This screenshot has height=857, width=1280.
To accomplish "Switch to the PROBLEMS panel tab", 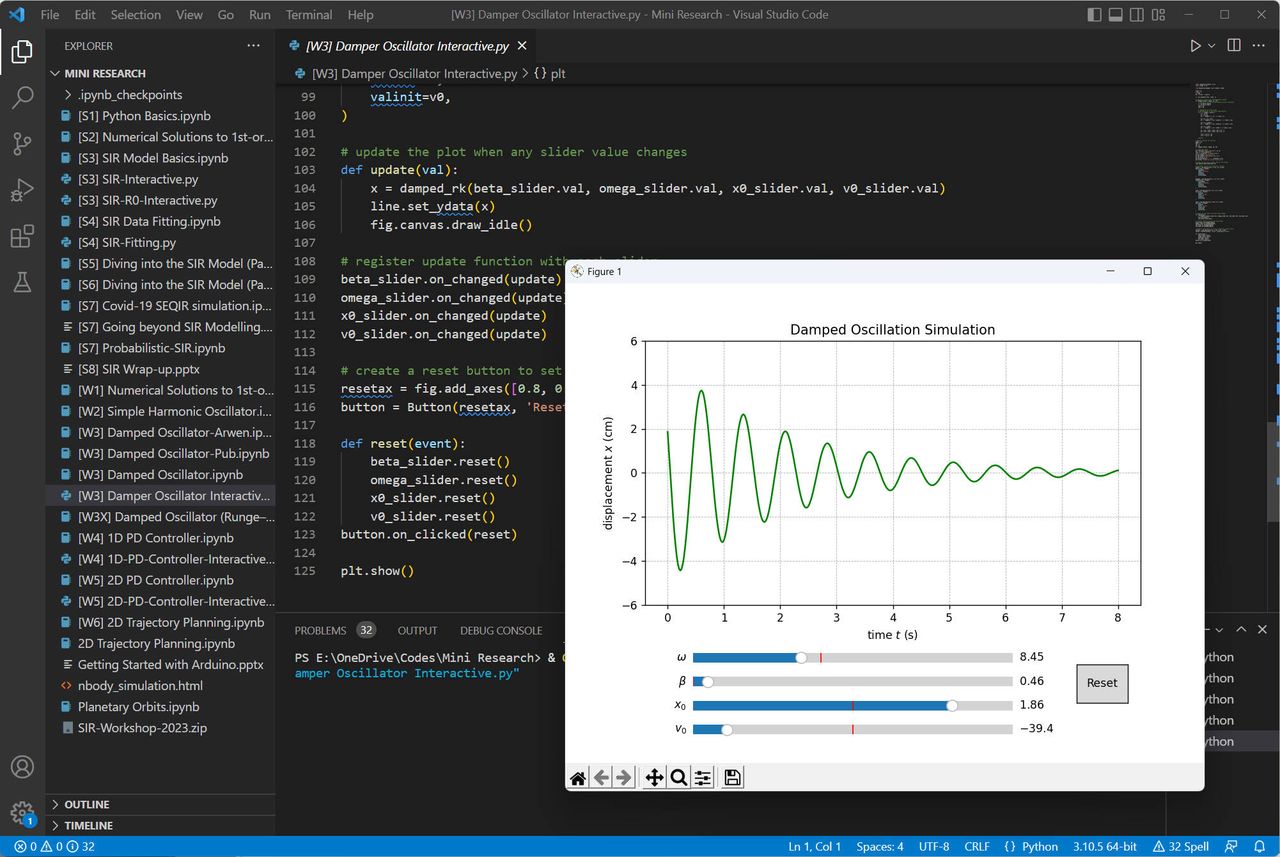I will [320, 631].
